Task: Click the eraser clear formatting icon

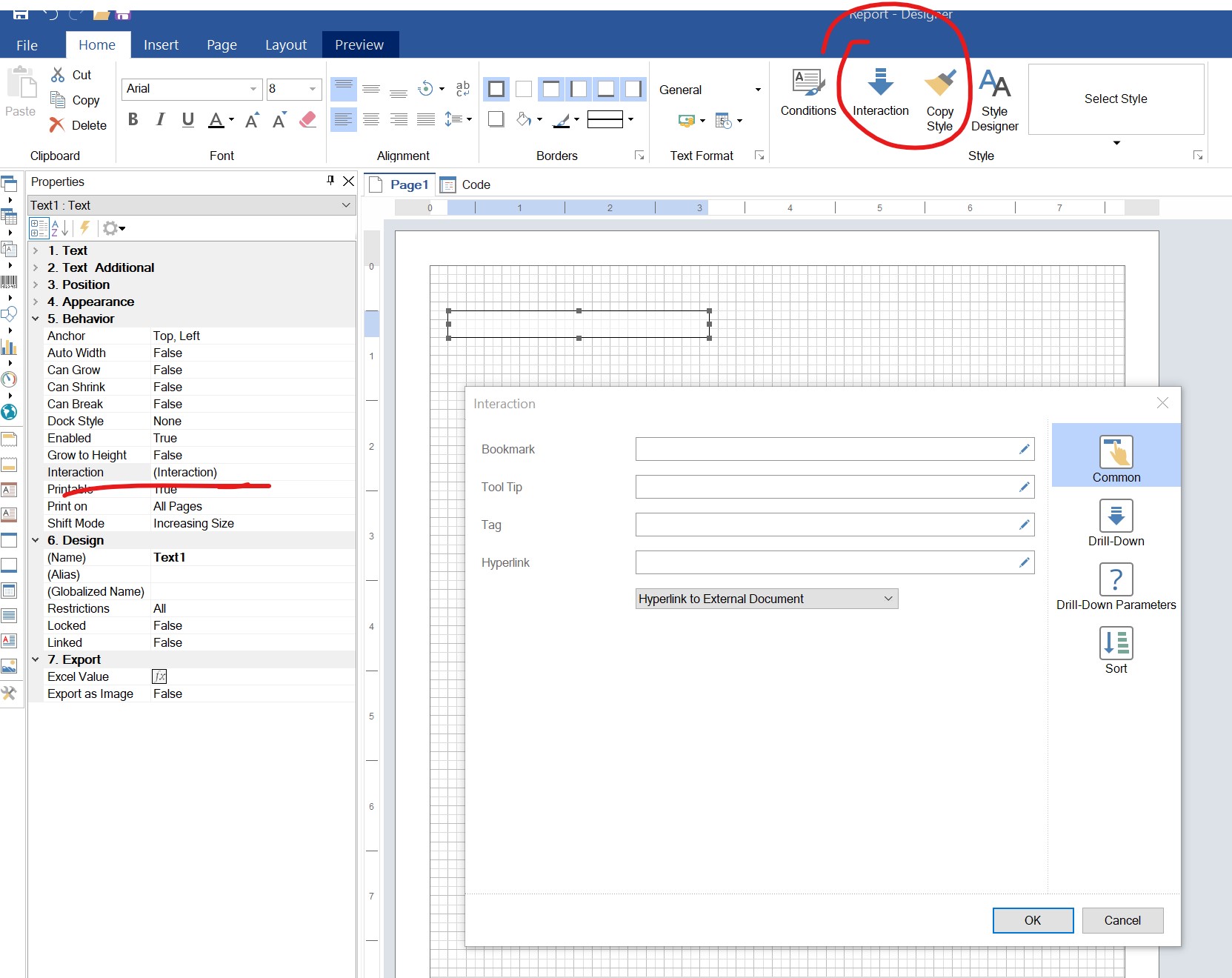Action: [x=307, y=119]
